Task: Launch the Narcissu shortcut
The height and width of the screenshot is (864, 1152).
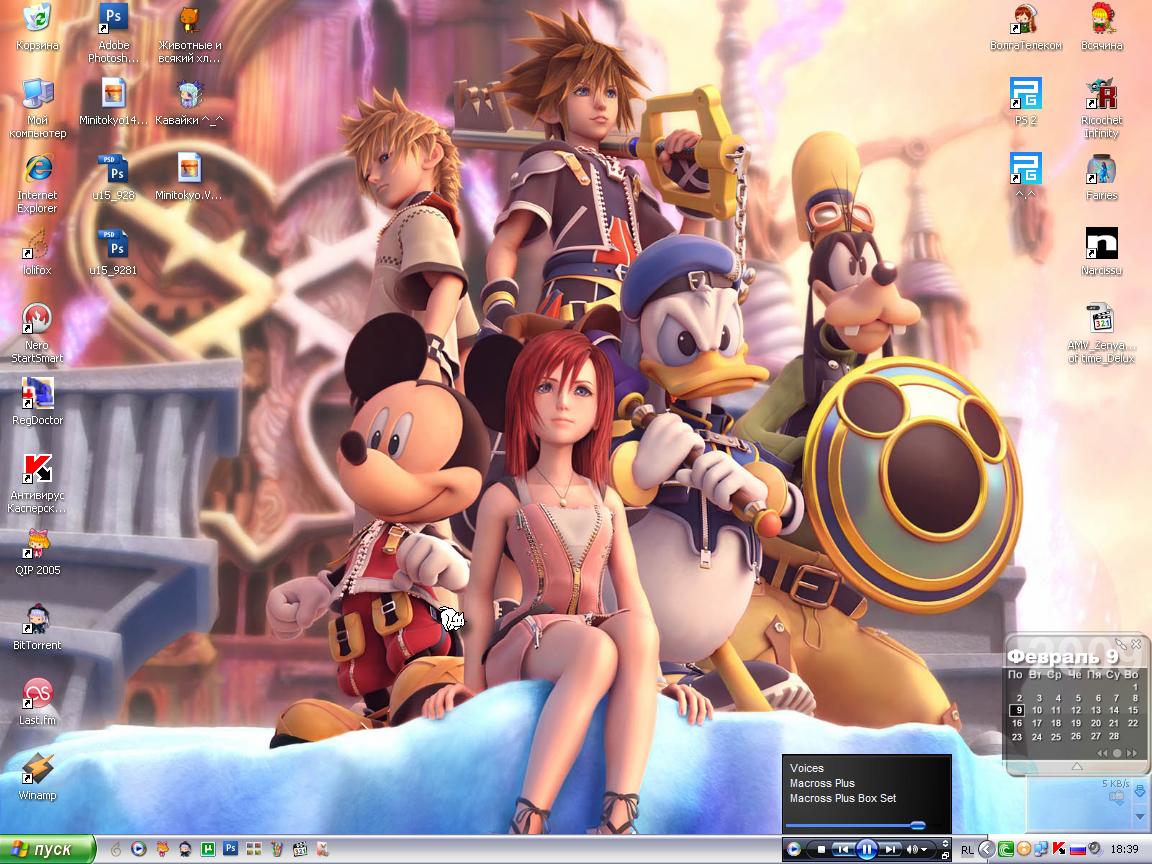Action: [x=1101, y=252]
